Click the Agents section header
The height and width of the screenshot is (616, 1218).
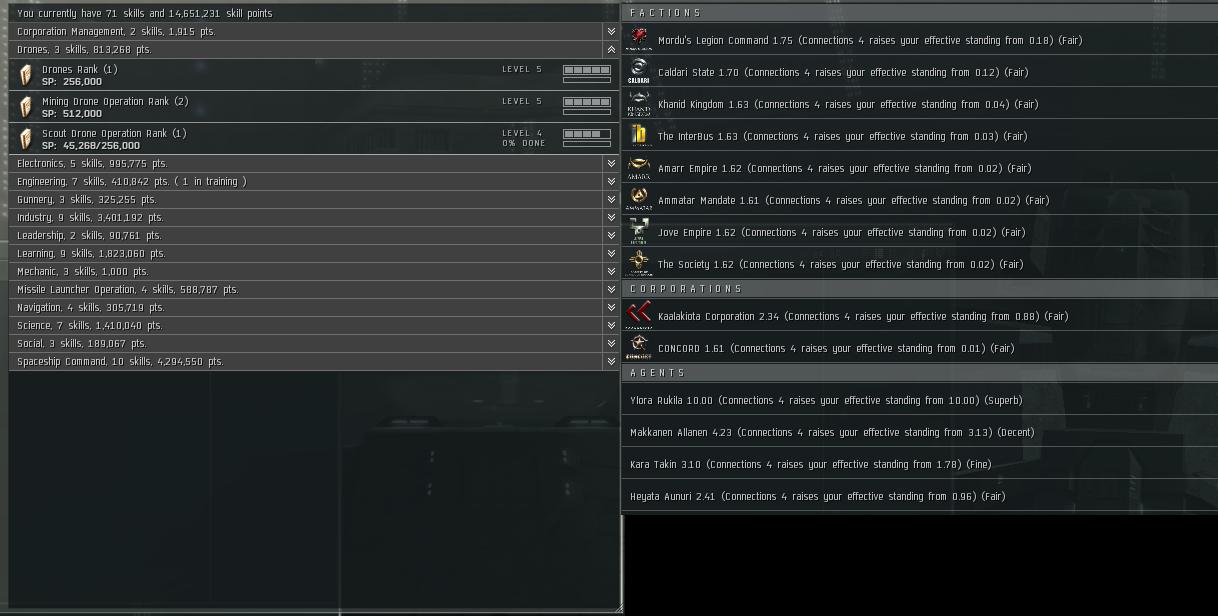920,373
